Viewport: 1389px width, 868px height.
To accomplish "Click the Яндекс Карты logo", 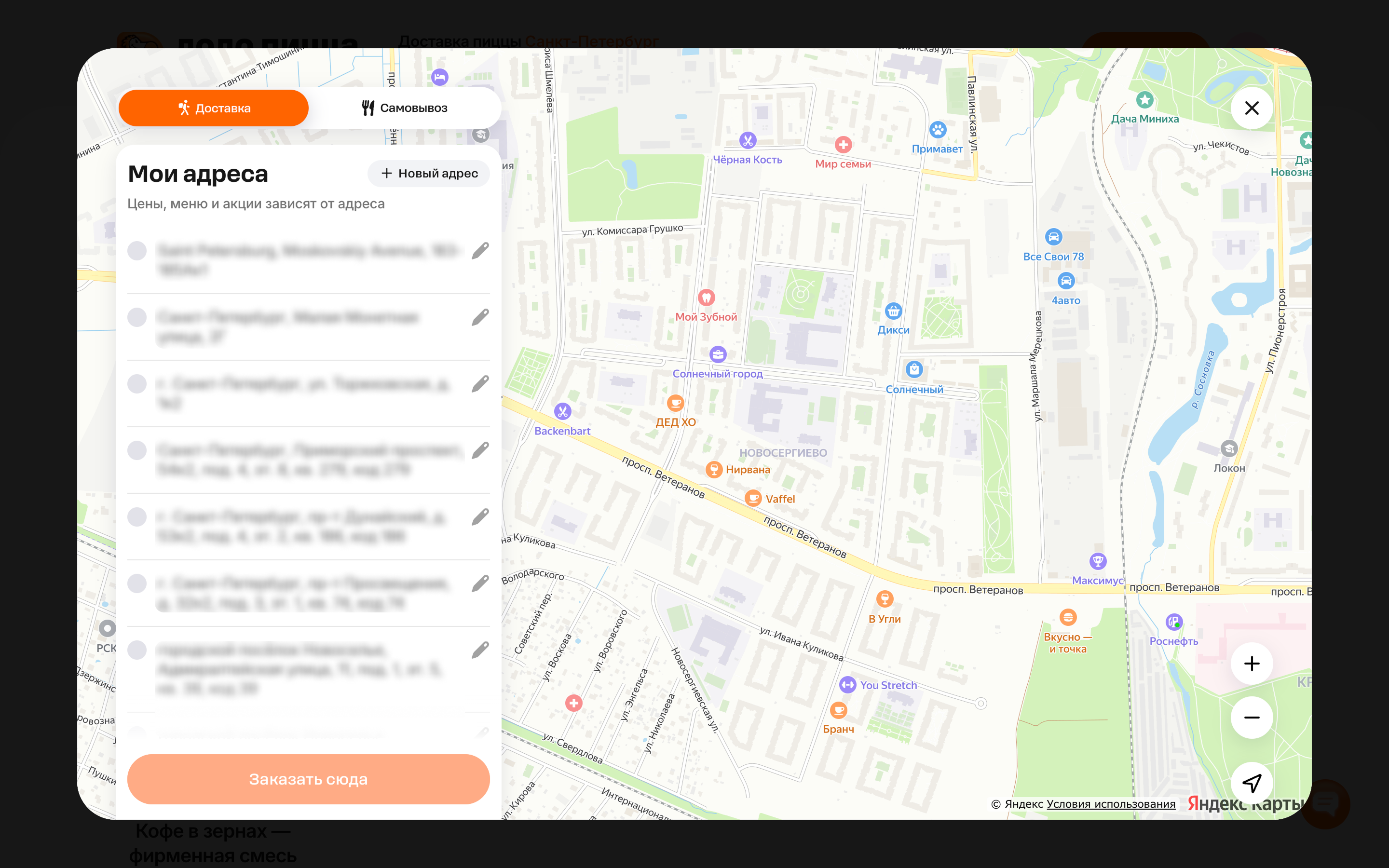I will [1245, 804].
